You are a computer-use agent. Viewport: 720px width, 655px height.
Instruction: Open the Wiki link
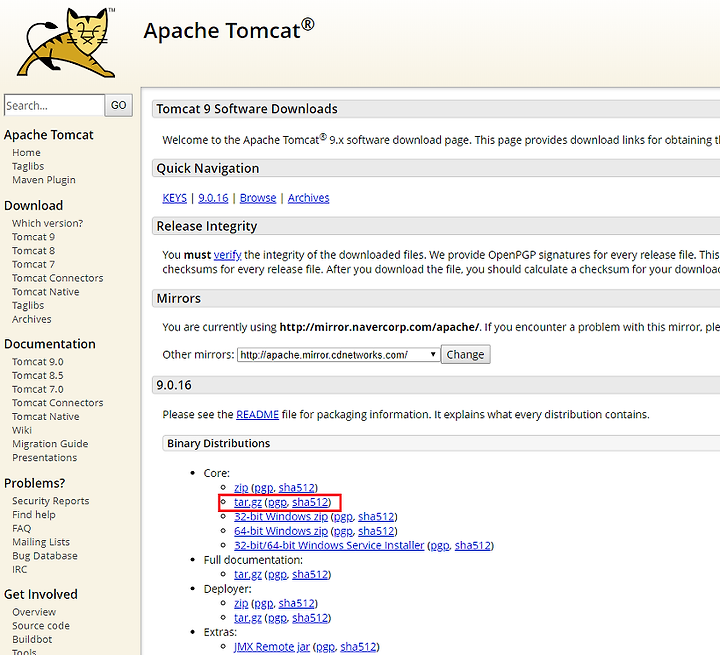[x=22, y=430]
